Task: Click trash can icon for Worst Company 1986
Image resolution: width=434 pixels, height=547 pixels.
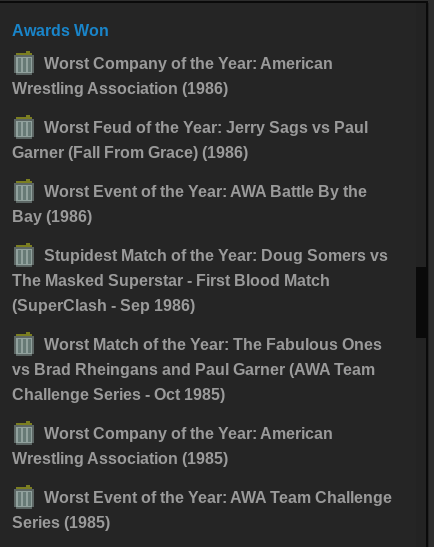Action: [24, 63]
